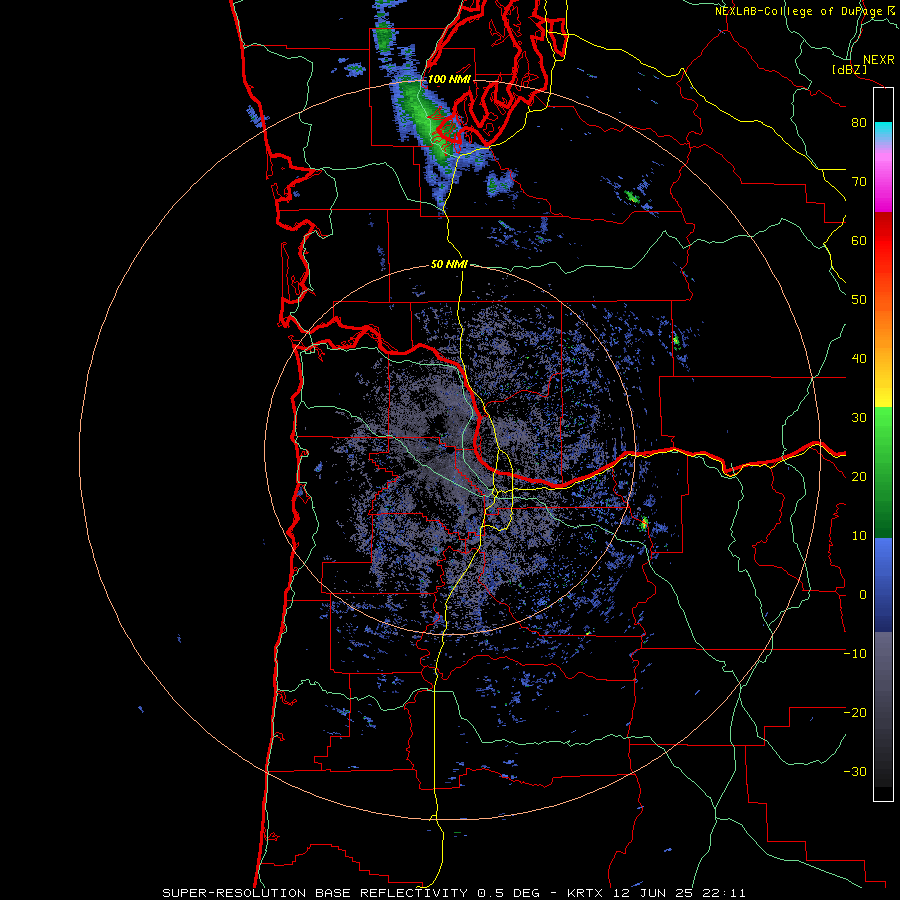Select the [dBZ] units label
Screen dimensions: 900x900
[x=849, y=69]
